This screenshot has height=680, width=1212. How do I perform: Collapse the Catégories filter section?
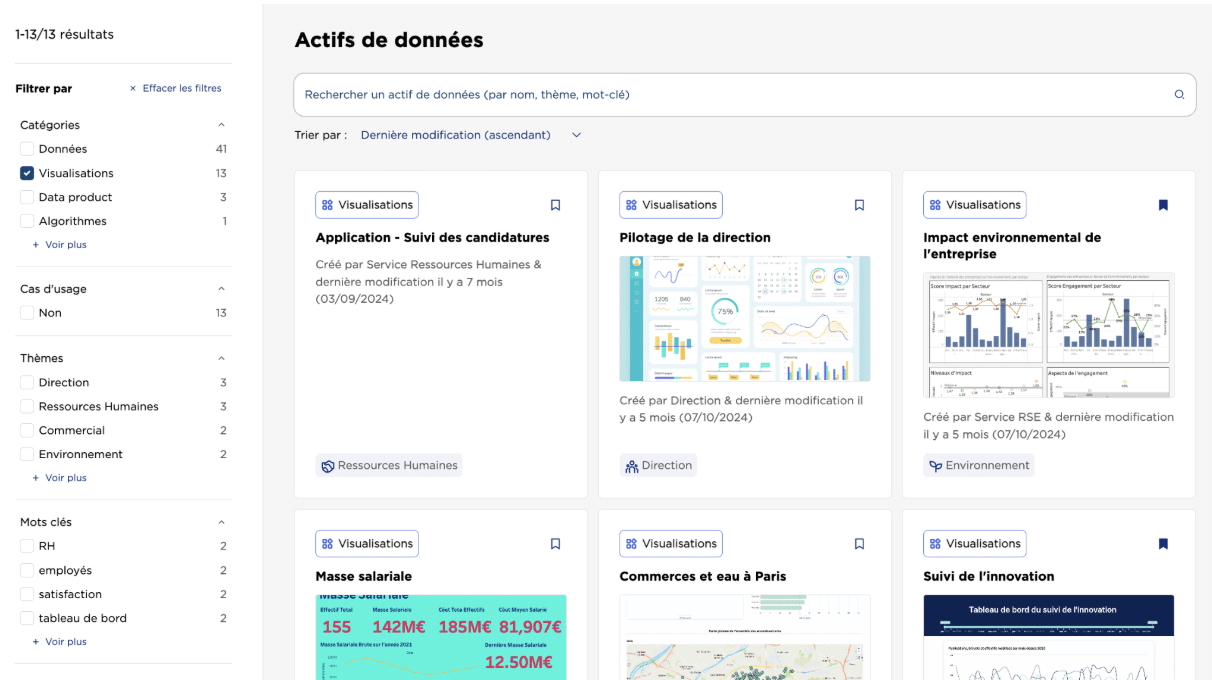221,125
